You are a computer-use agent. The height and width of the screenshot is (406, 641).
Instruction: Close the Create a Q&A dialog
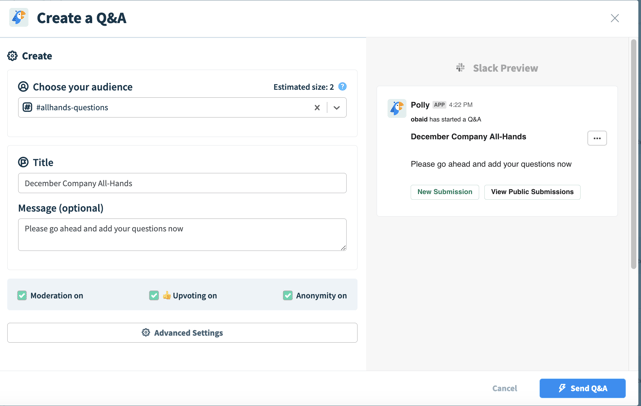pos(614,18)
